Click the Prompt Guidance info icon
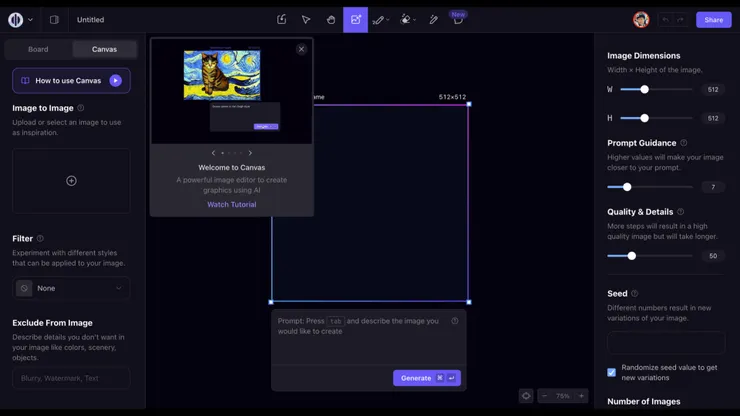 tap(683, 143)
